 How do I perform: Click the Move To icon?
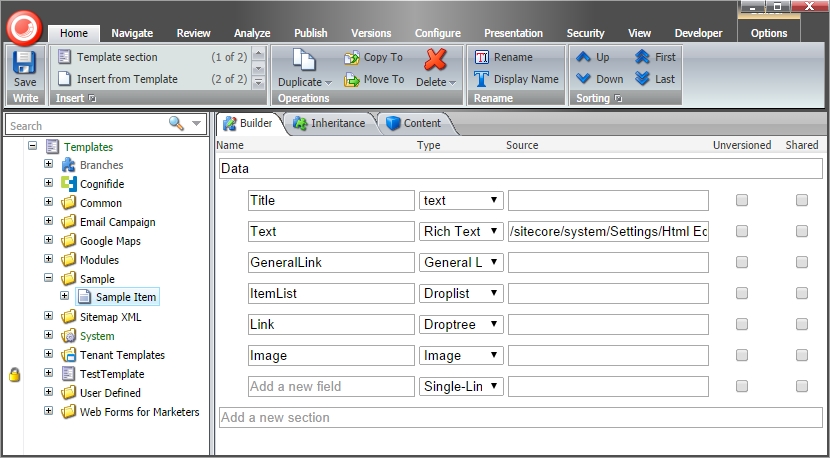(x=351, y=79)
